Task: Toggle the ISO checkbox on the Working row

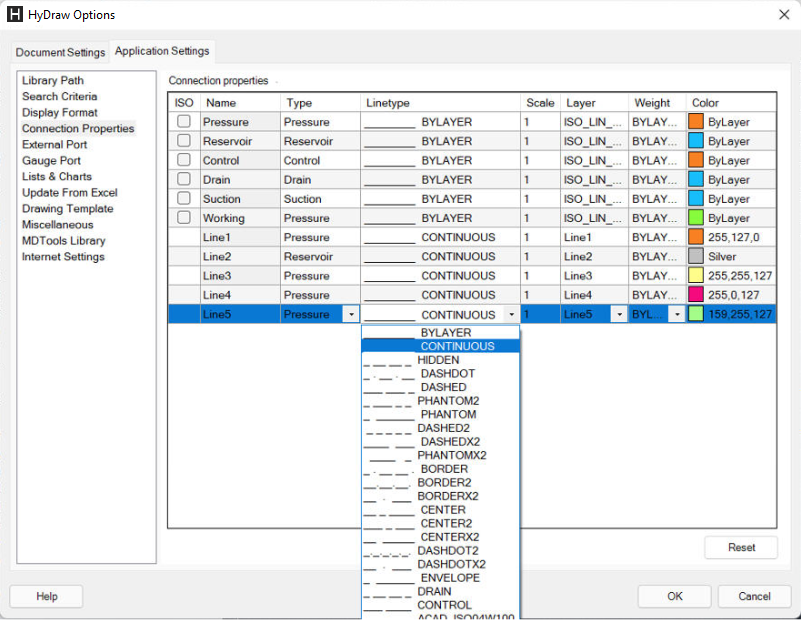Action: 184,218
